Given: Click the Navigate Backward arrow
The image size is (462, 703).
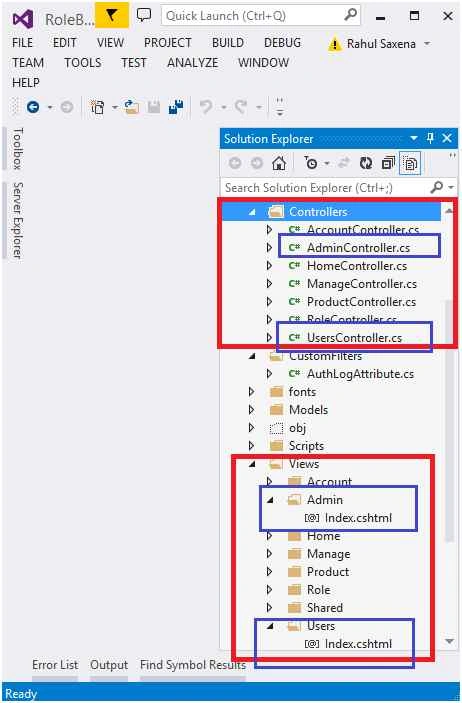Looking at the screenshot, I should (33, 107).
